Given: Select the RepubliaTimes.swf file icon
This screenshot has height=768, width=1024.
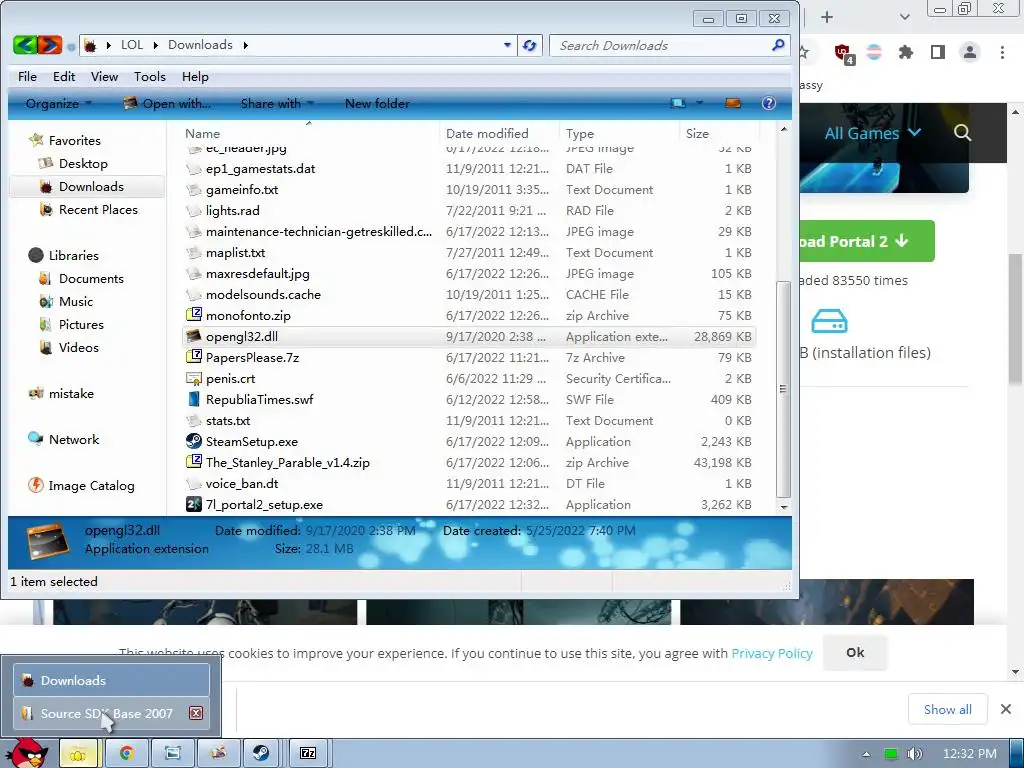Looking at the screenshot, I should point(193,399).
